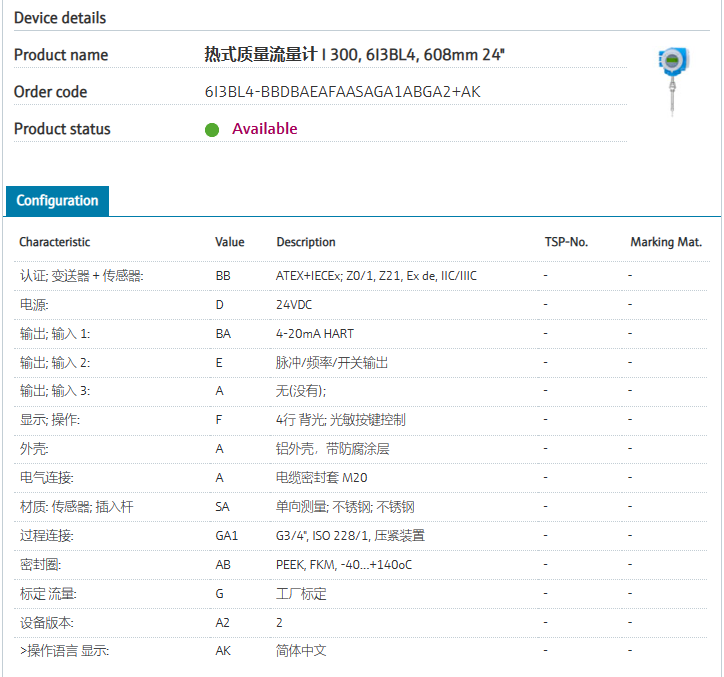The image size is (724, 677).
Task: Click the Marking Mat. column header
Action: (666, 242)
